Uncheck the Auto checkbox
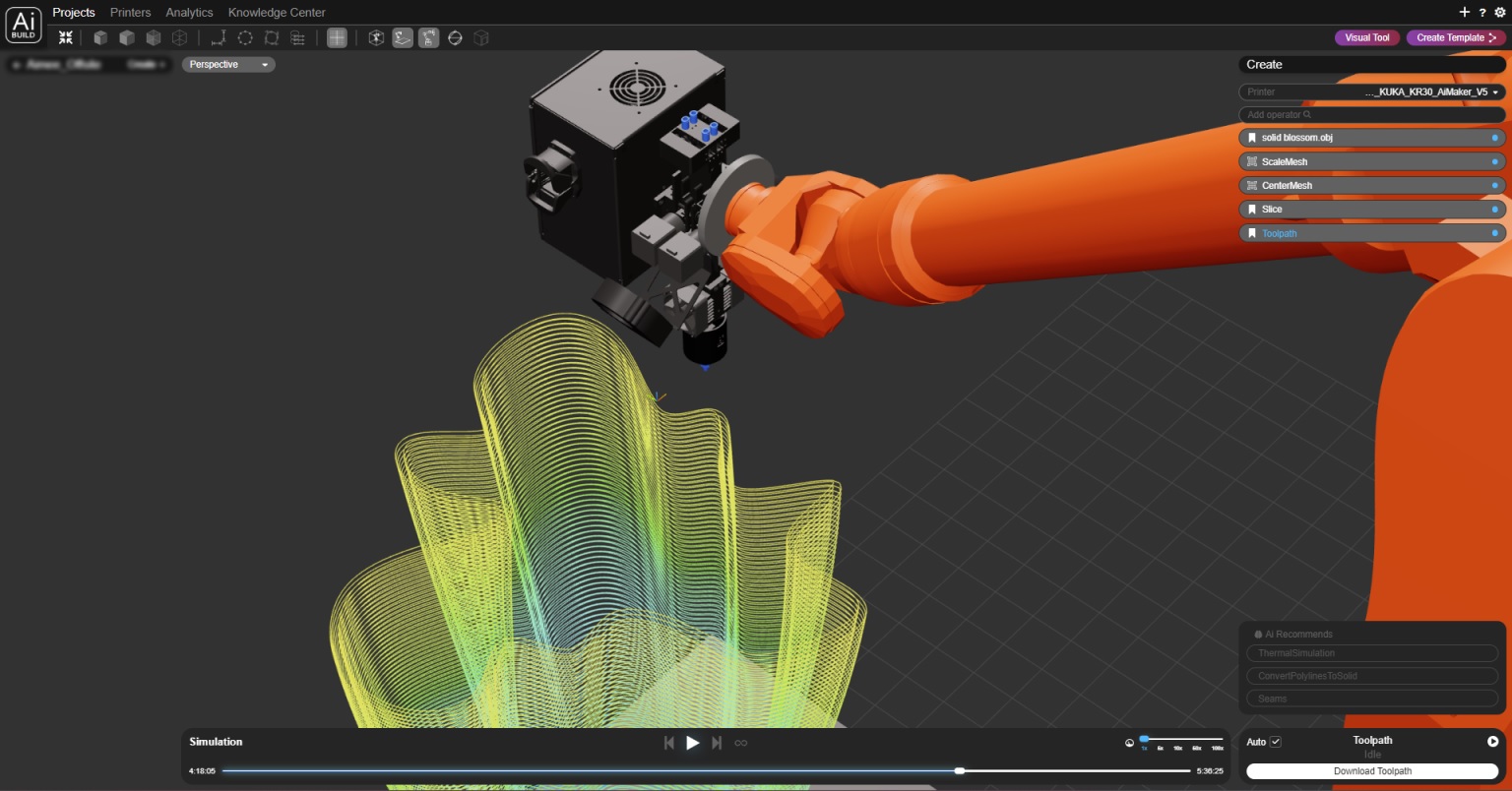The image size is (1512, 791). tap(1276, 742)
